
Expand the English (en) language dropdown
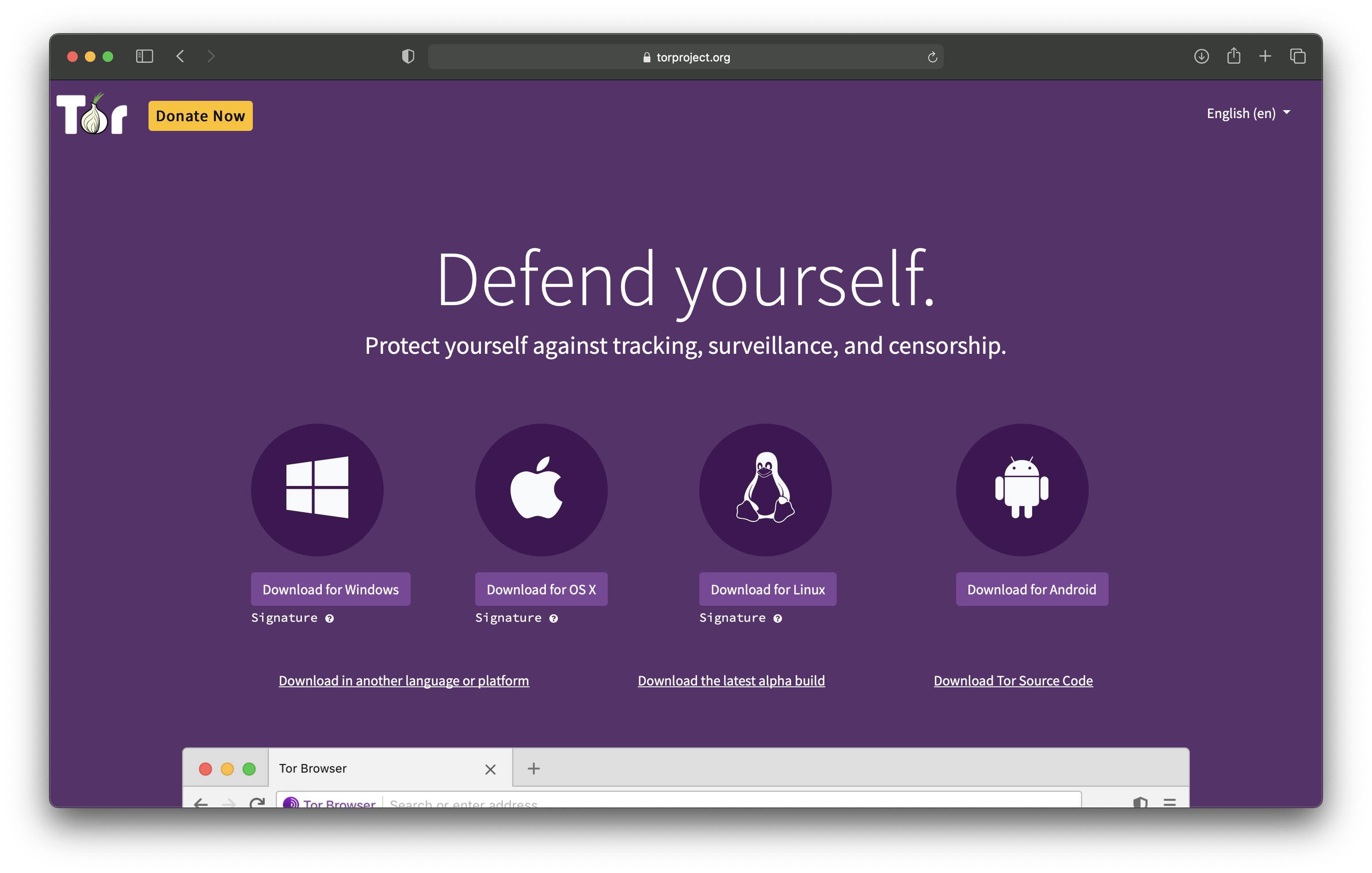1248,114
